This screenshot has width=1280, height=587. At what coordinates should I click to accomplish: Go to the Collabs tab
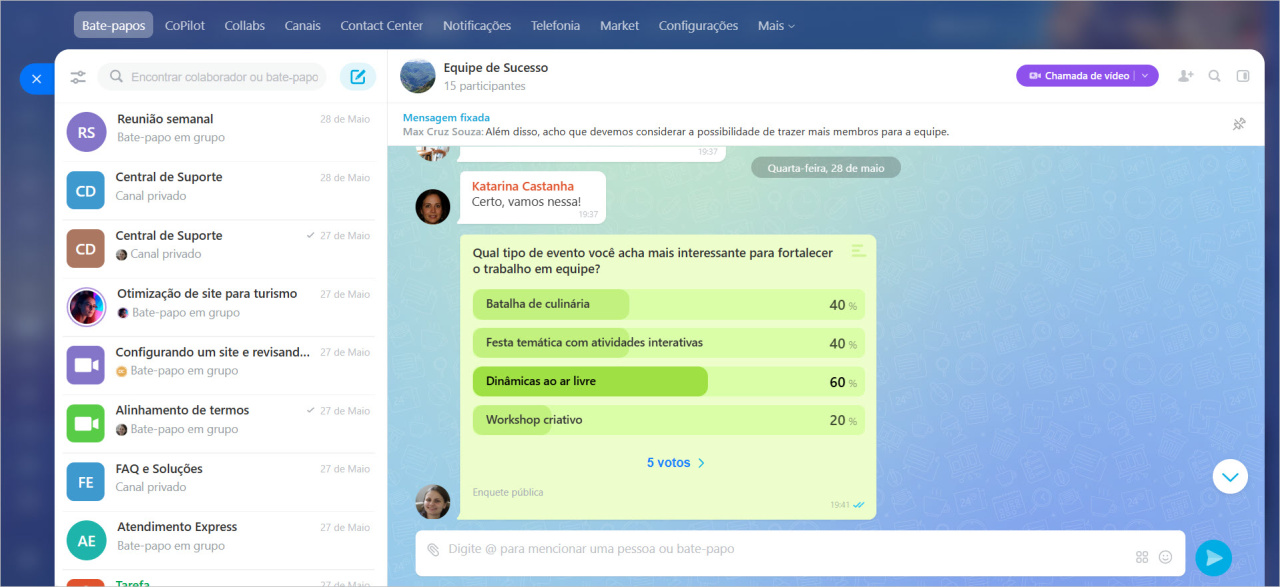244,26
